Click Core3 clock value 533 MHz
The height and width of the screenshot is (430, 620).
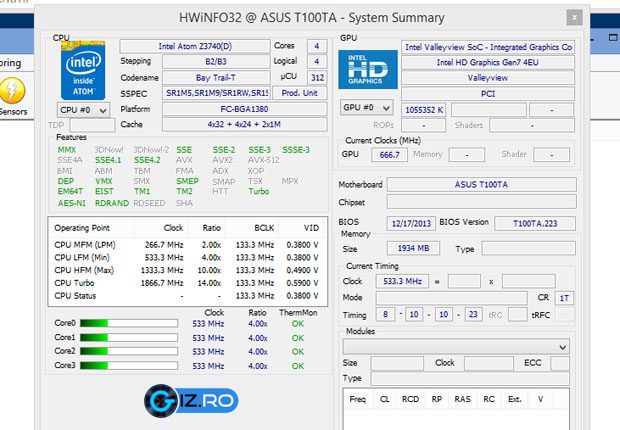click(x=208, y=366)
